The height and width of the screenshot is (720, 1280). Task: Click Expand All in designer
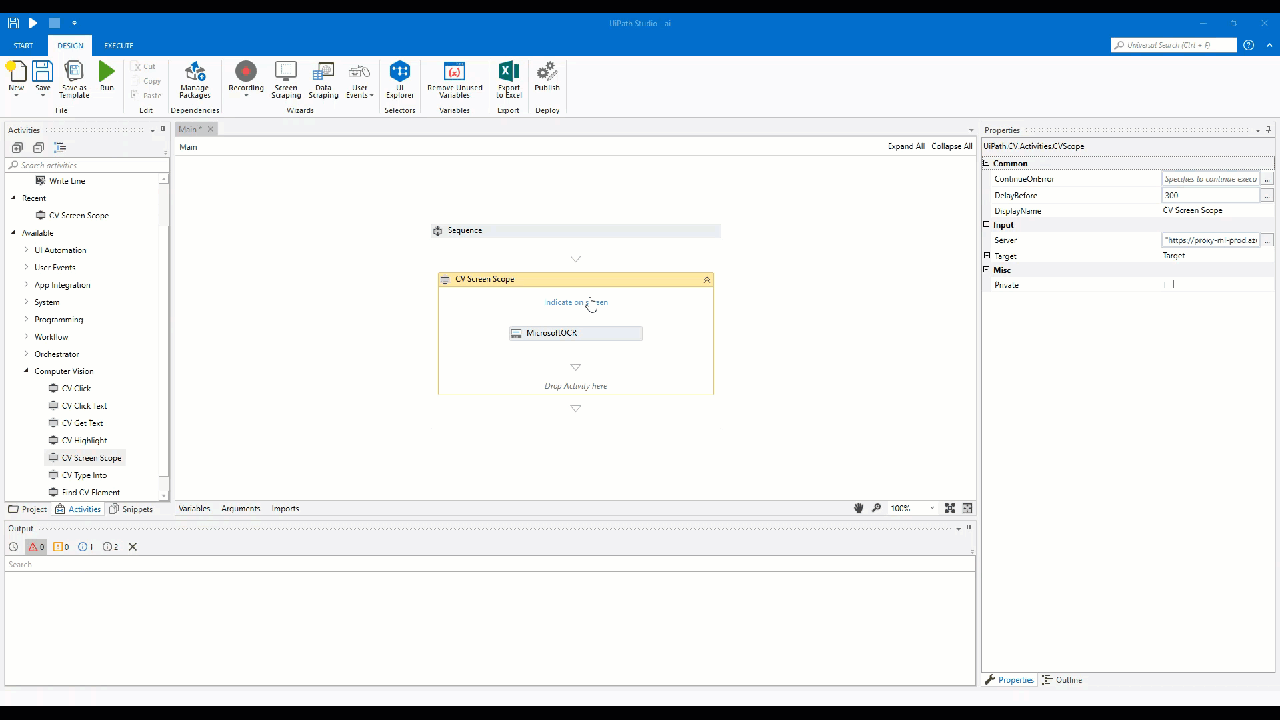click(x=906, y=146)
